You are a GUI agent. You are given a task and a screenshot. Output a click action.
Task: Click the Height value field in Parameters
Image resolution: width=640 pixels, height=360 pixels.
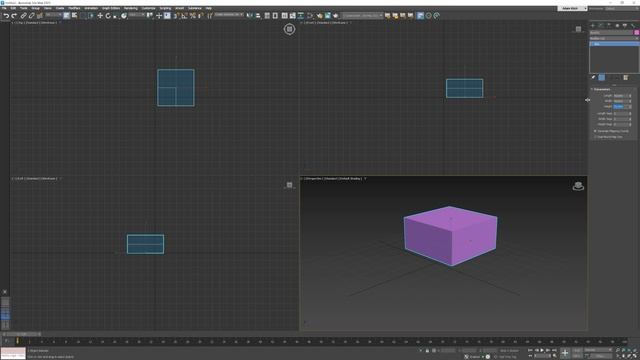pos(620,107)
